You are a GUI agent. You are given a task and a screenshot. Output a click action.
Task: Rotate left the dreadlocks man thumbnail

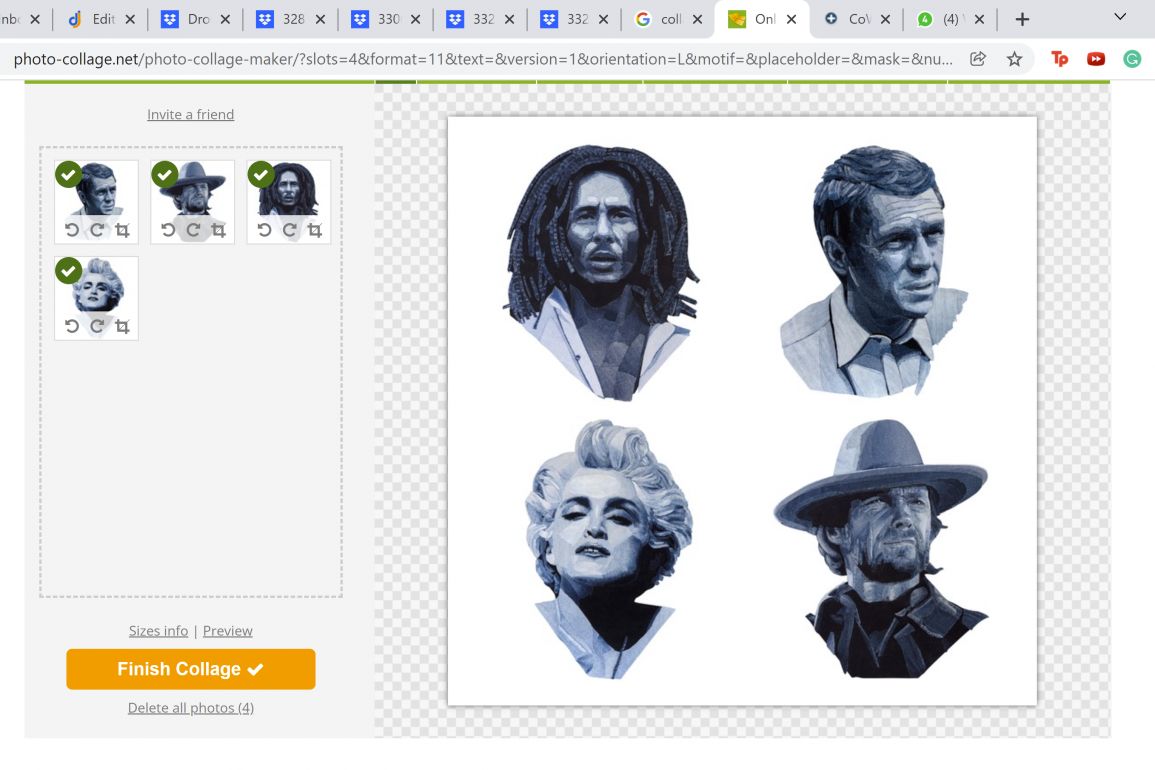tap(264, 230)
